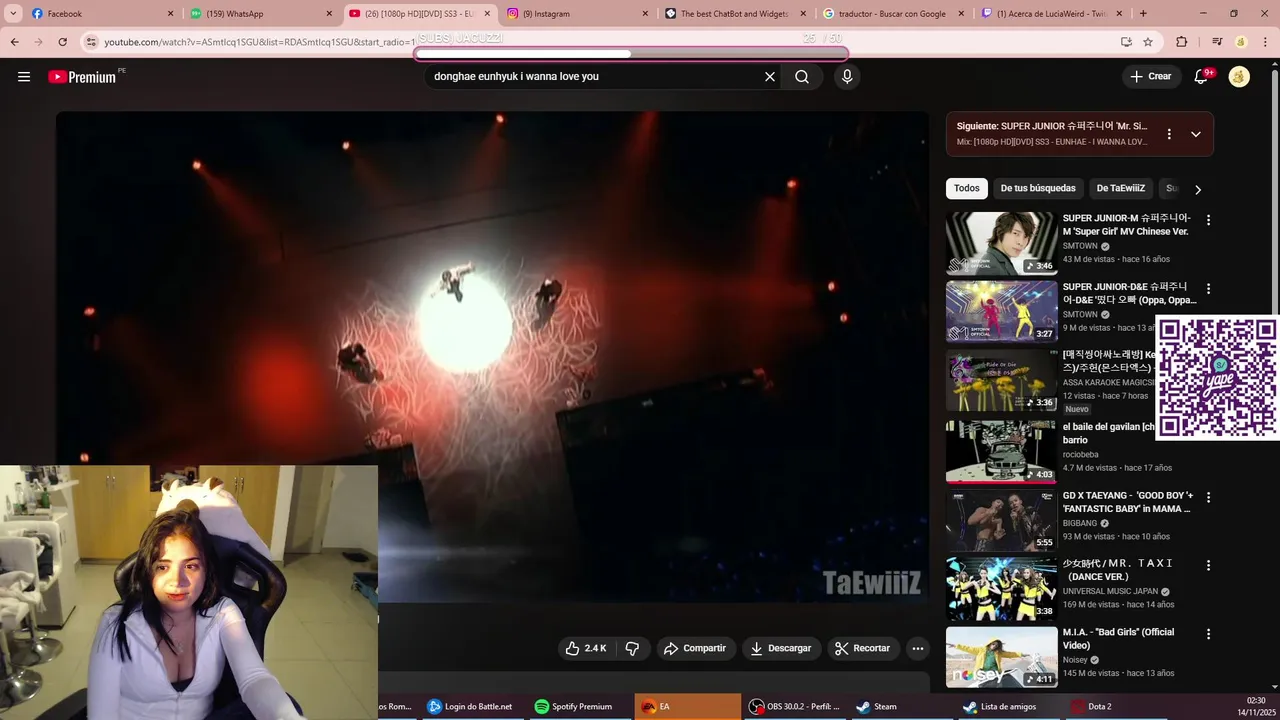Open UNIVERSAL MUSIC JAPAN channel link
This screenshot has height=720, width=1280.
tap(1111, 591)
